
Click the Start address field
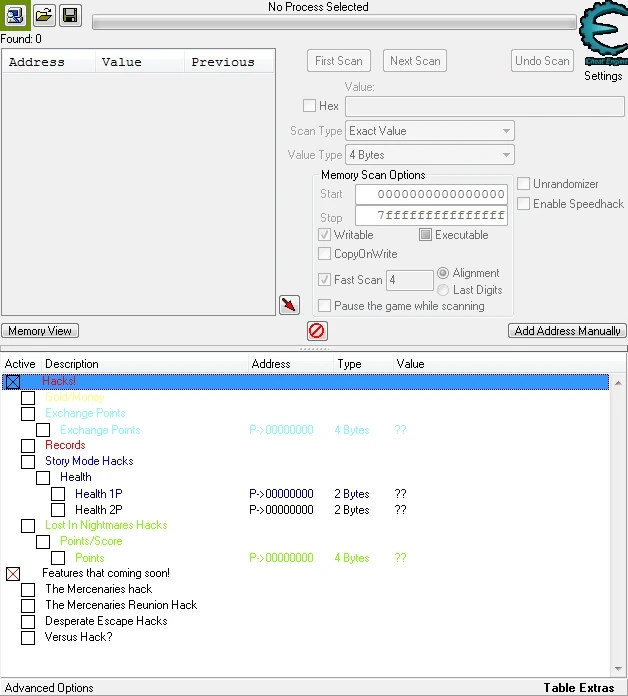click(x=431, y=194)
